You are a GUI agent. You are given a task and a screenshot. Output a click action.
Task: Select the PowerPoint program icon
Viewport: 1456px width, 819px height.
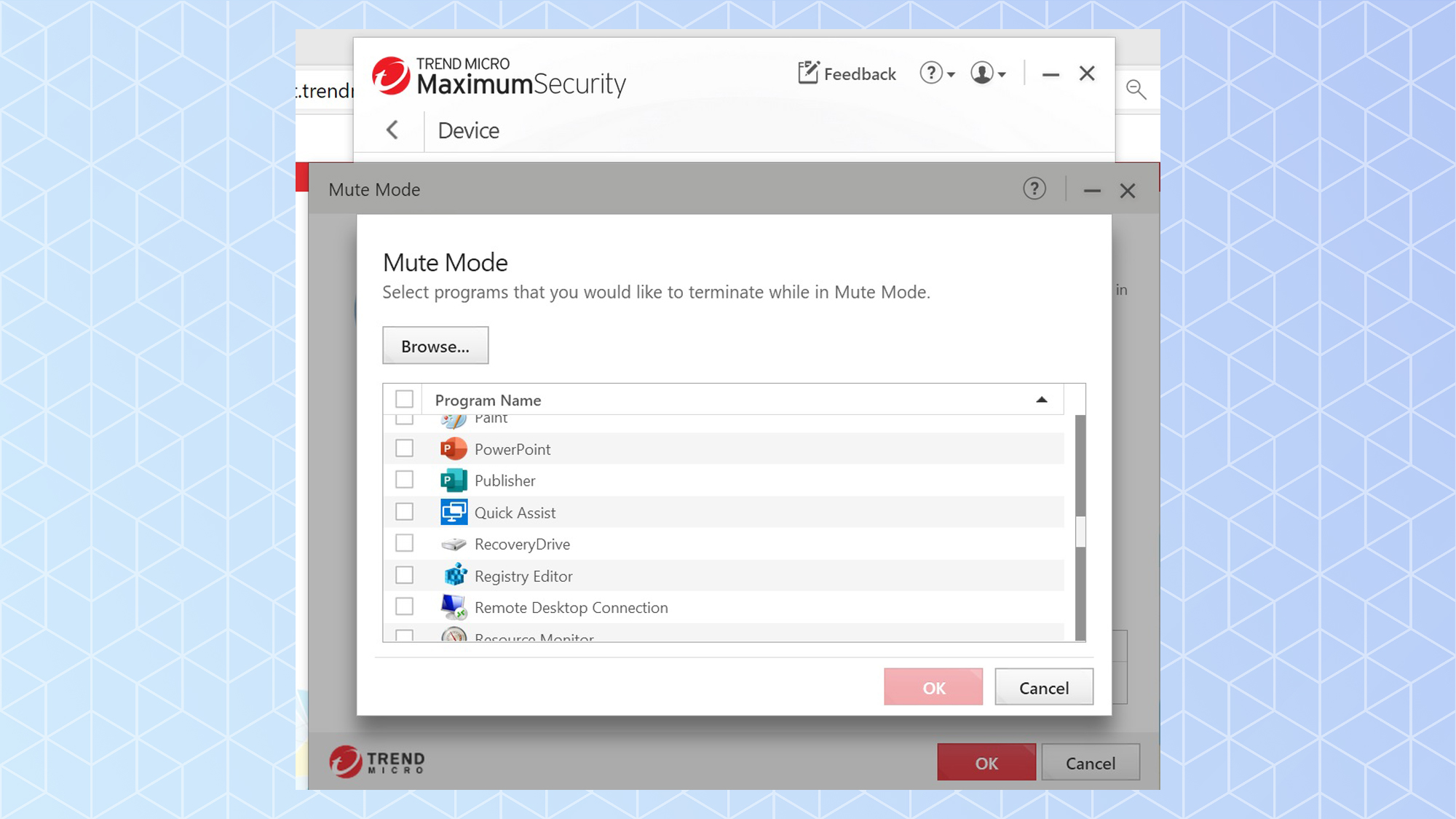[452, 449]
